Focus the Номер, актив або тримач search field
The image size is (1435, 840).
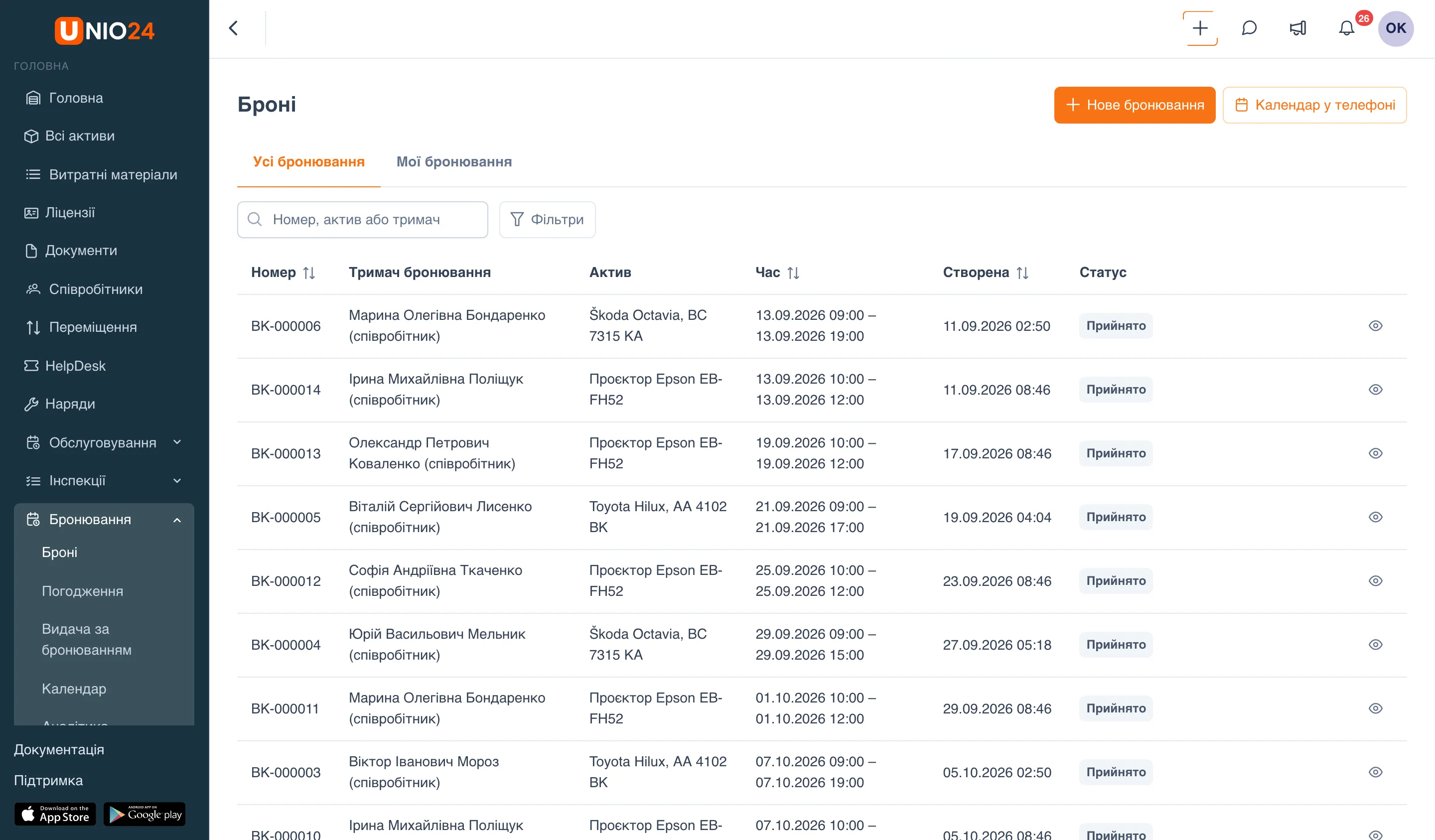363,219
